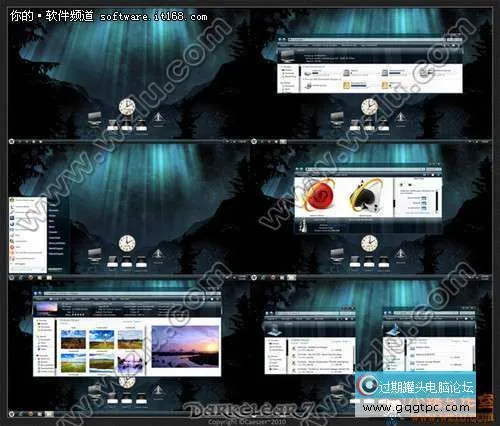500x426 pixels.
Task: Click the Start orb on the bottom-left desktop taskbar
Action: 12,414
